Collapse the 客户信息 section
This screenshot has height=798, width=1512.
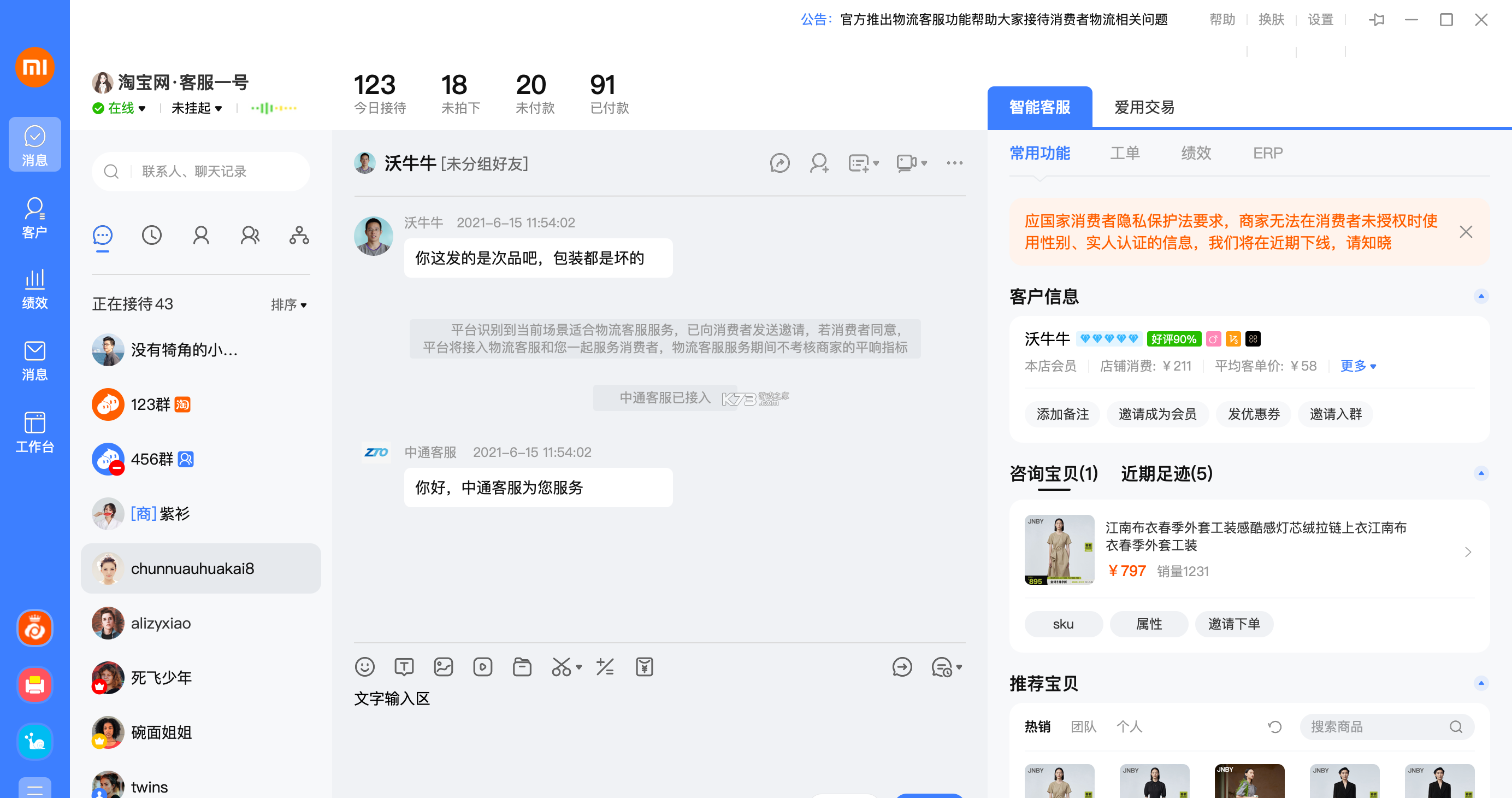pos(1481,296)
